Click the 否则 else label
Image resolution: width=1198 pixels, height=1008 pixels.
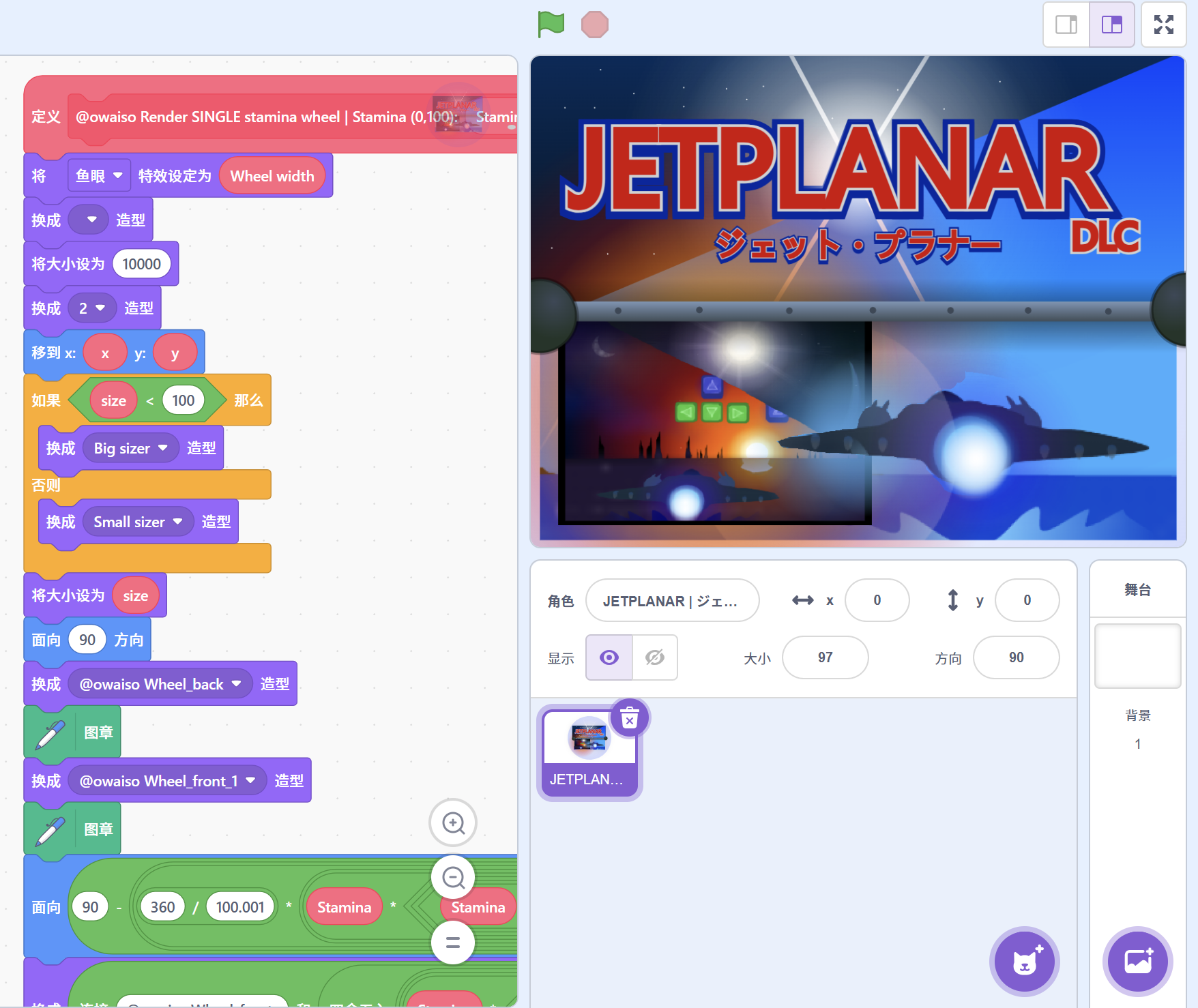46,485
